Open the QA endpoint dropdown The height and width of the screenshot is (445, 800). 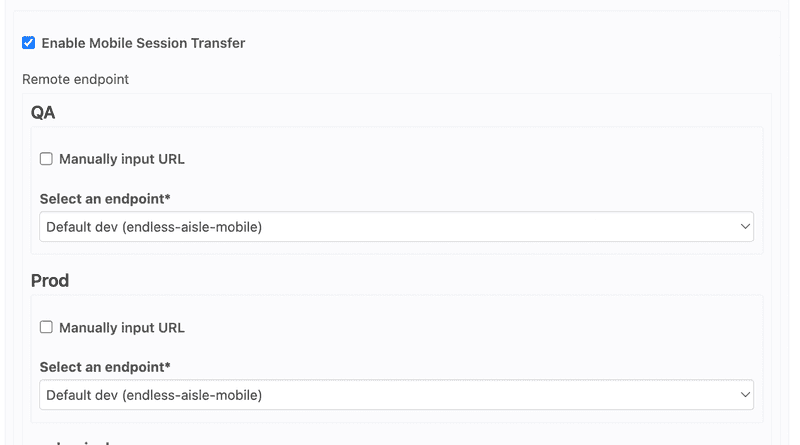(396, 227)
